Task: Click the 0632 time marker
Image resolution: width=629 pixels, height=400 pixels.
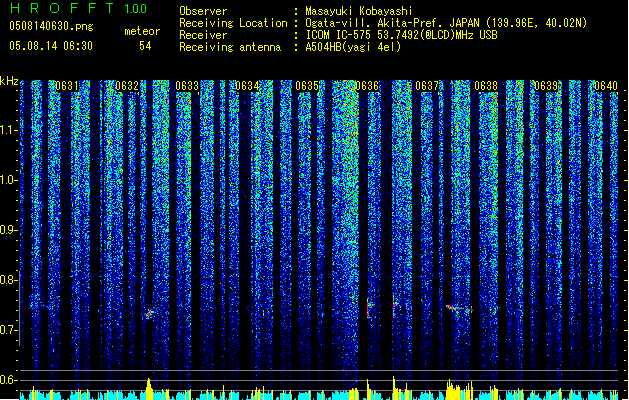Action: click(127, 86)
